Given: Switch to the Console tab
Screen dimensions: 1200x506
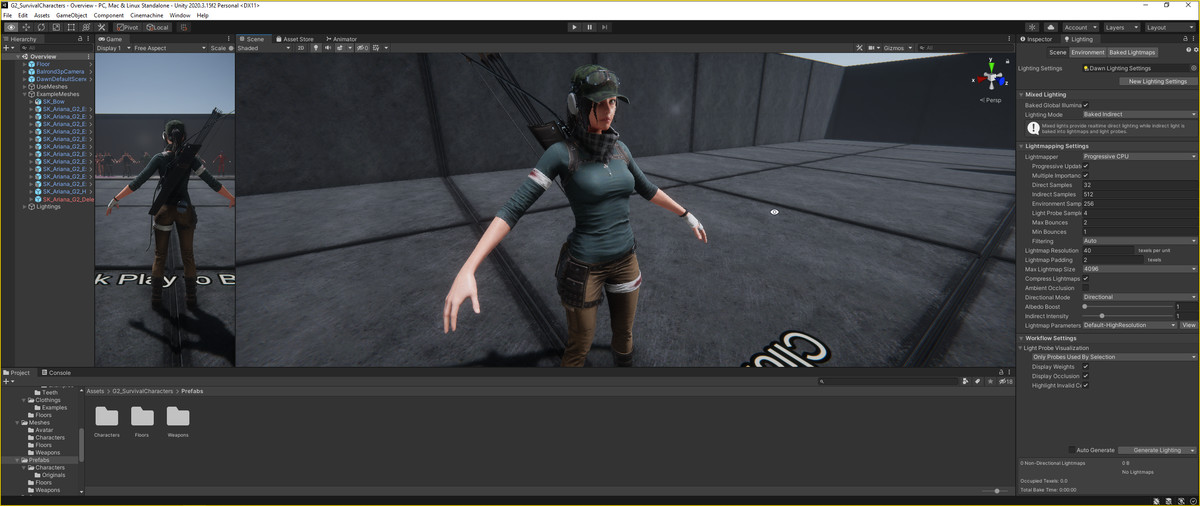Looking at the screenshot, I should (x=56, y=373).
